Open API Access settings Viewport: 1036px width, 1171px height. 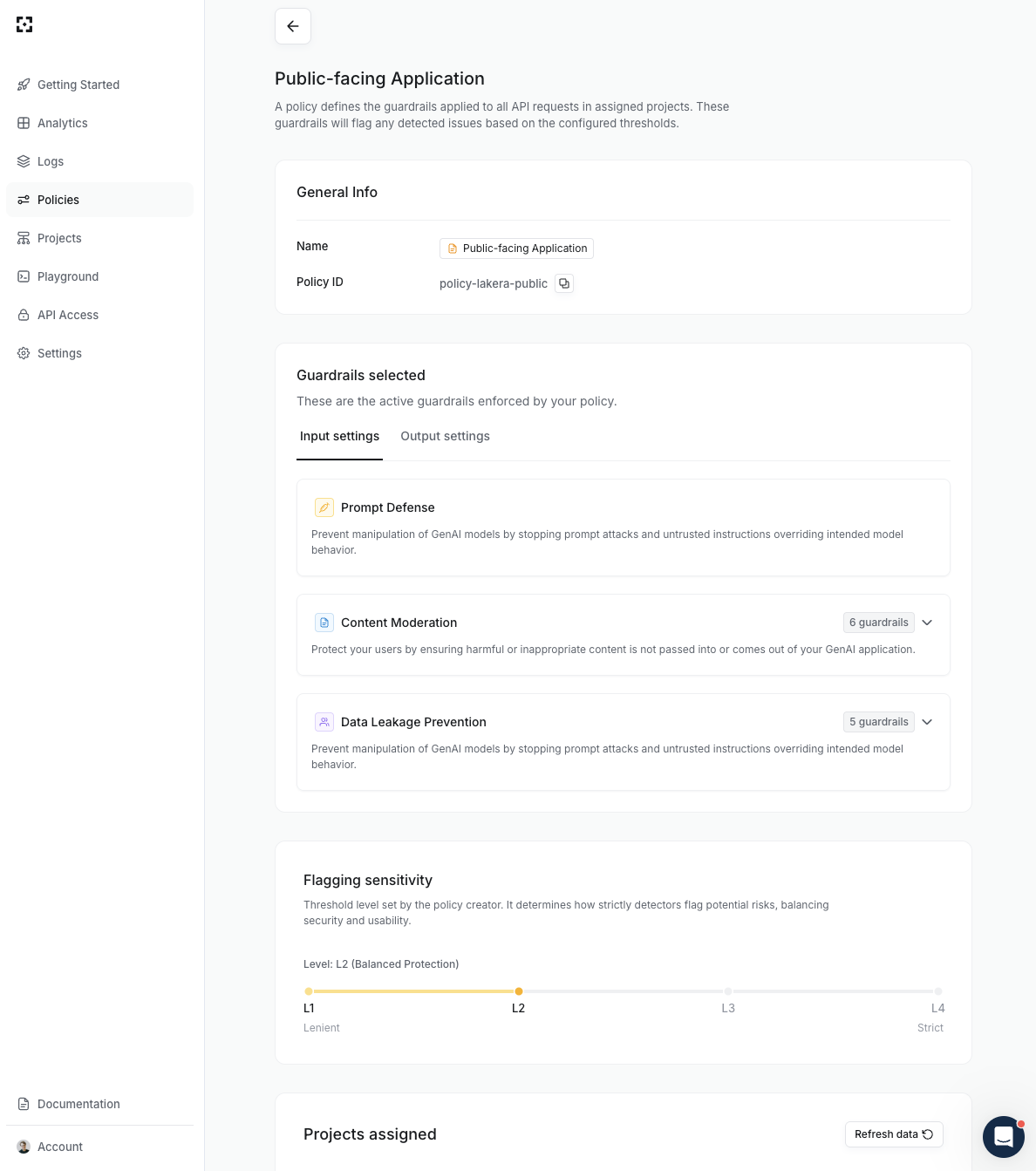coord(68,315)
